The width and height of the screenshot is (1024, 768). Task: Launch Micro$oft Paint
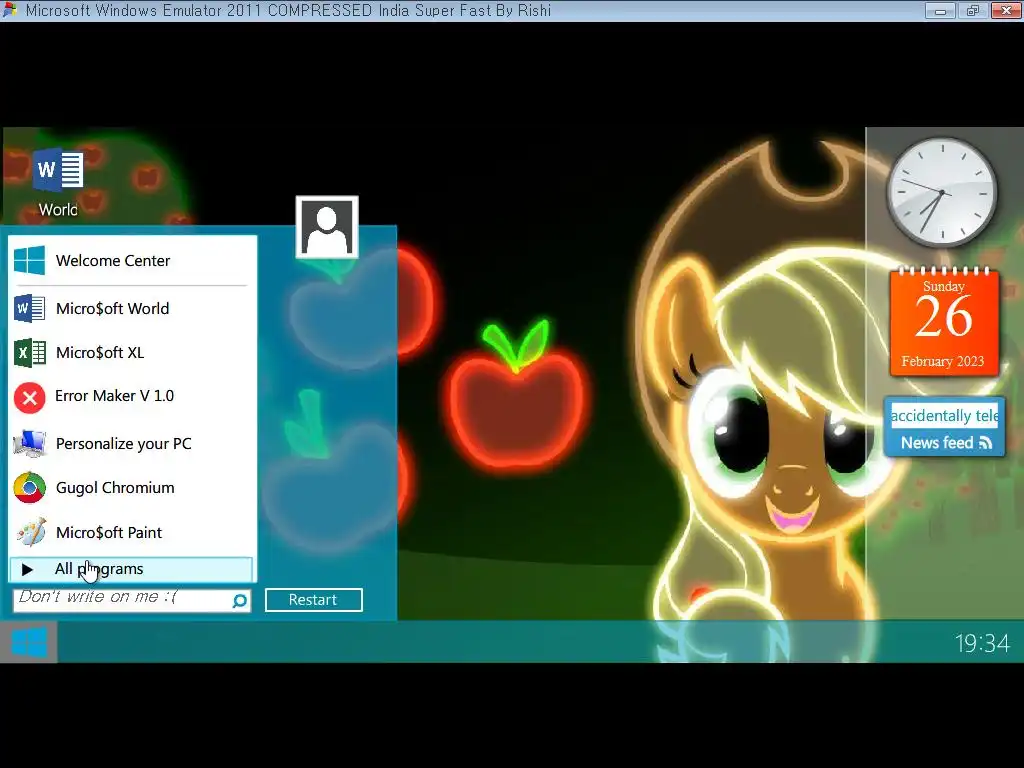pyautogui.click(x=133, y=532)
